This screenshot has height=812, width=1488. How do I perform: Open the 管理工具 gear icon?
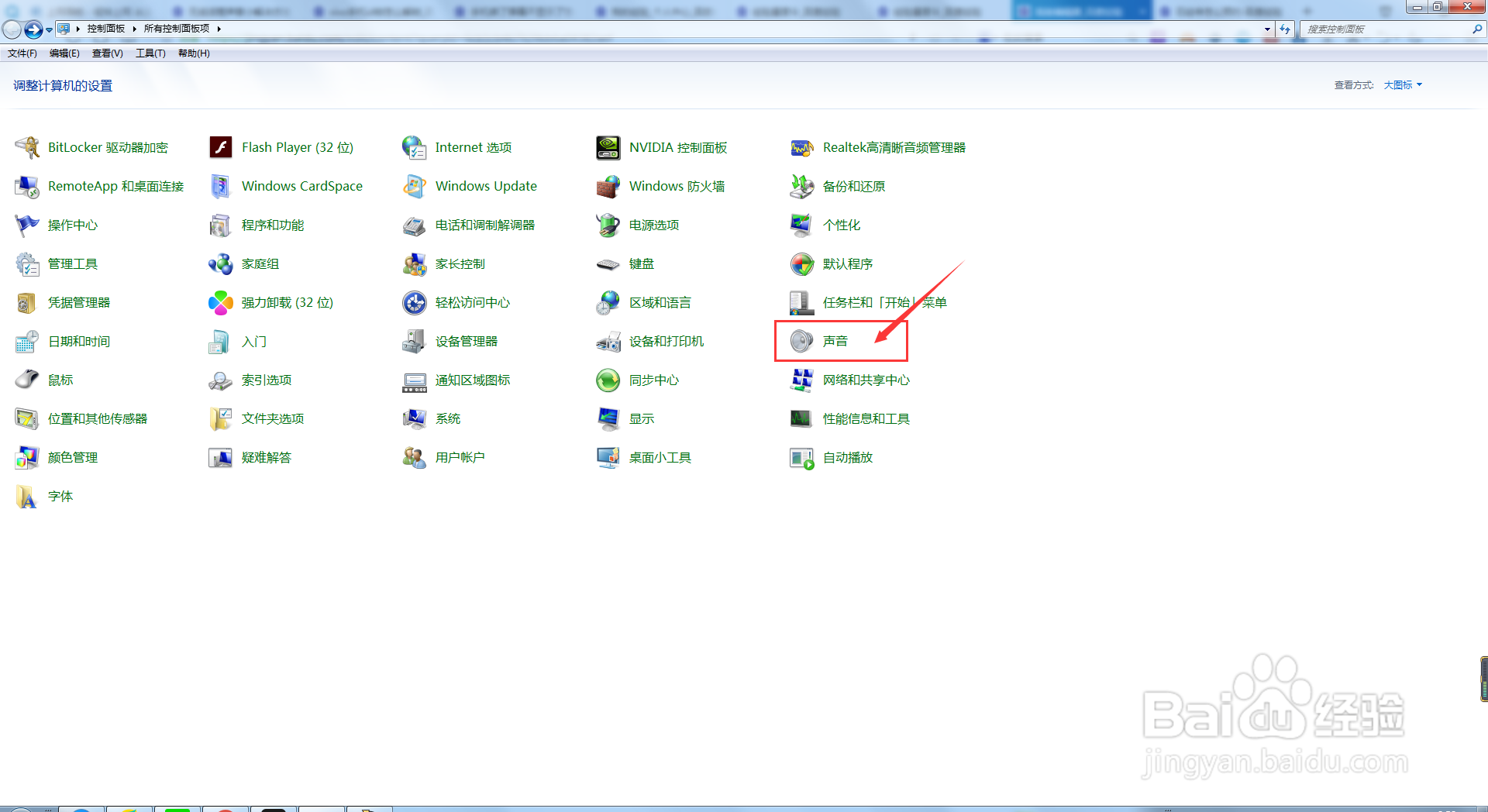[x=27, y=263]
